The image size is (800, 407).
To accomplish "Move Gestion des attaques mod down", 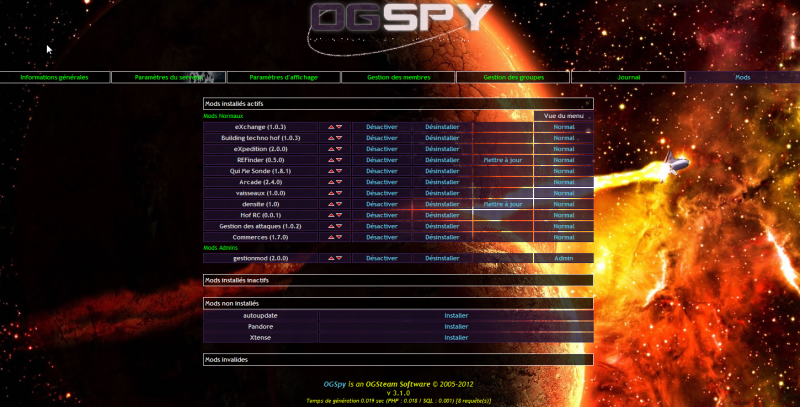I will click(x=339, y=226).
